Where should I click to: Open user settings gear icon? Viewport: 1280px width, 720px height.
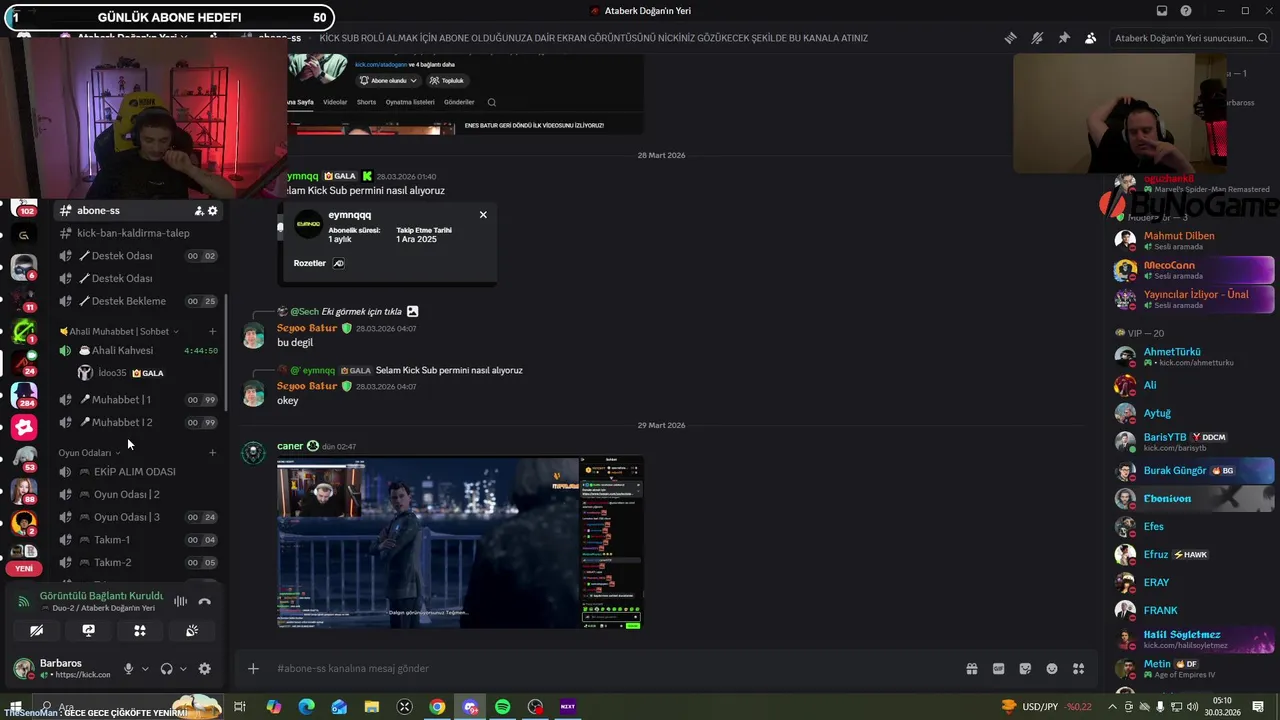click(x=205, y=669)
